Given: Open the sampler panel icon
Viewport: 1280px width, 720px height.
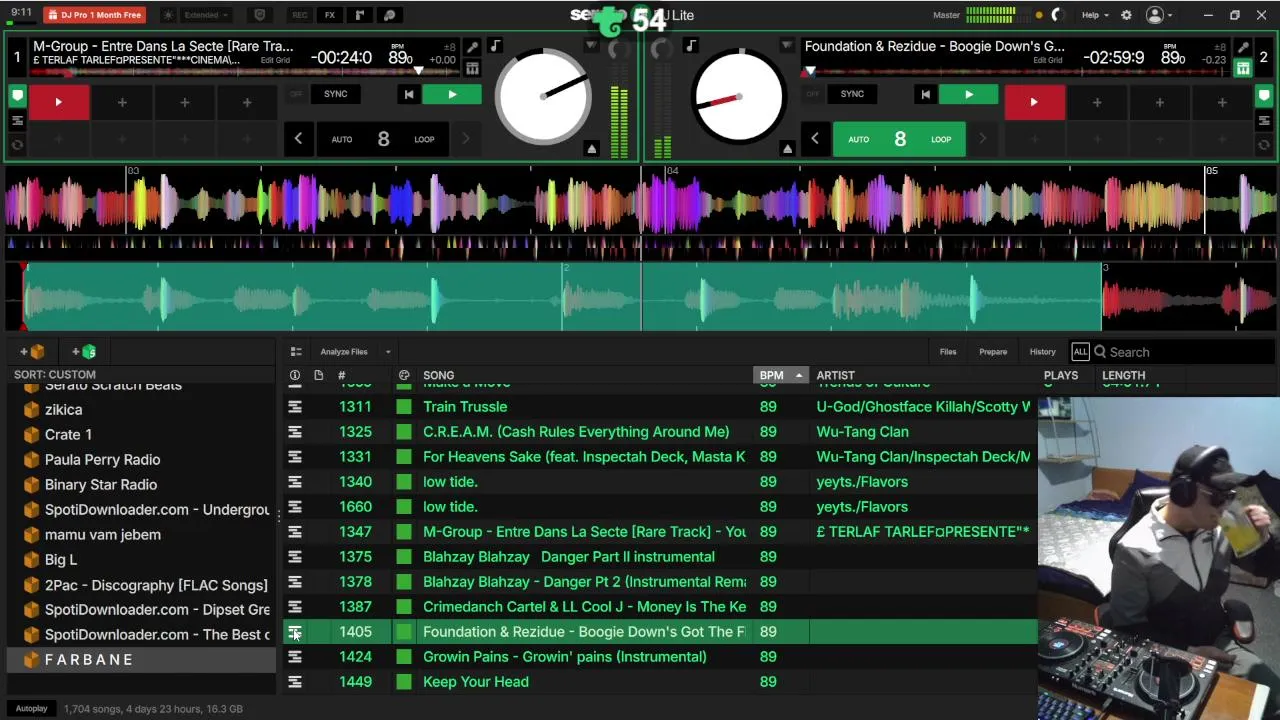Looking at the screenshot, I should tap(360, 15).
